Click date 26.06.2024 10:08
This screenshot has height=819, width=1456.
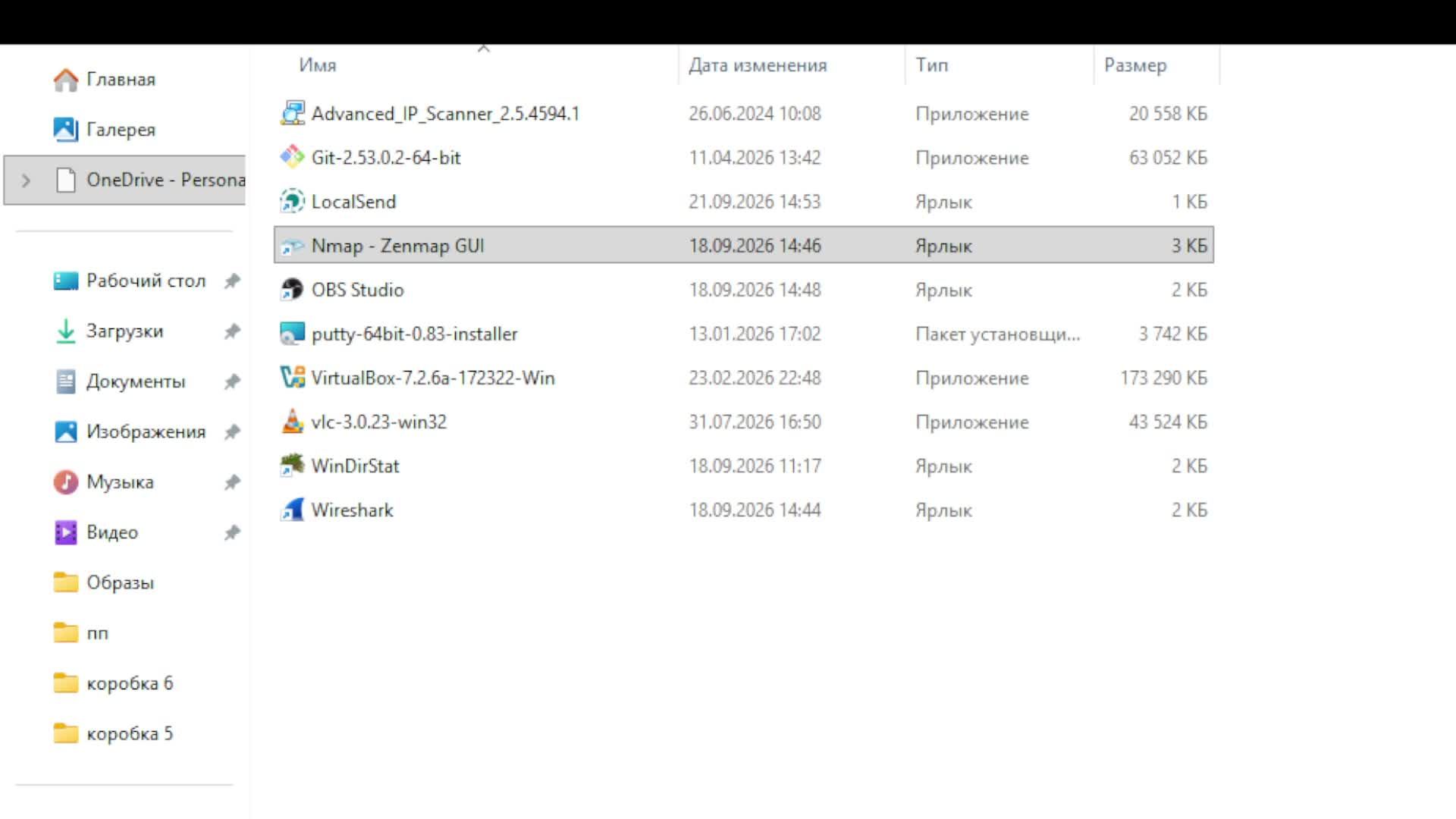(755, 114)
